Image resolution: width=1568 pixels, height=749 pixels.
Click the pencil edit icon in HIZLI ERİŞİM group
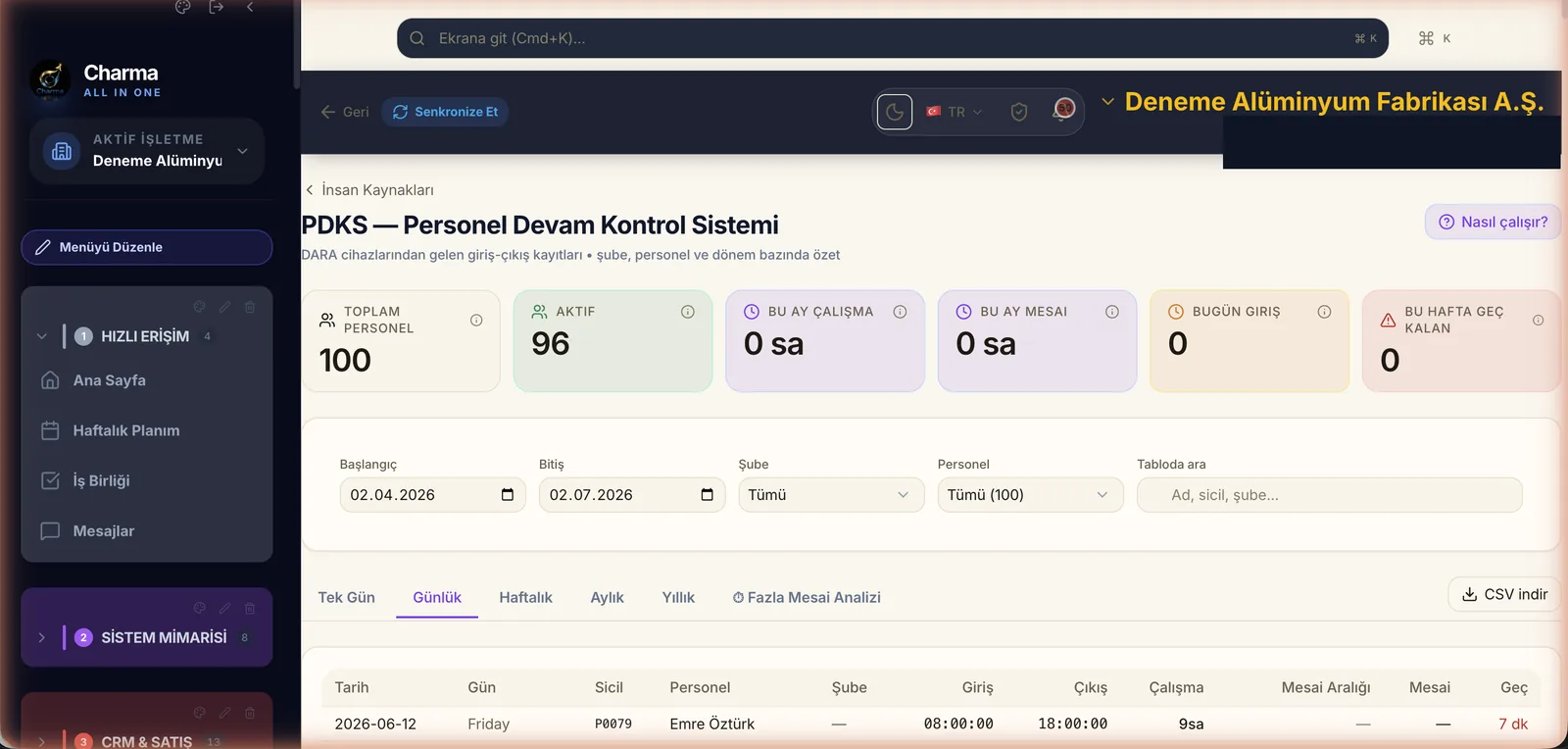point(224,307)
